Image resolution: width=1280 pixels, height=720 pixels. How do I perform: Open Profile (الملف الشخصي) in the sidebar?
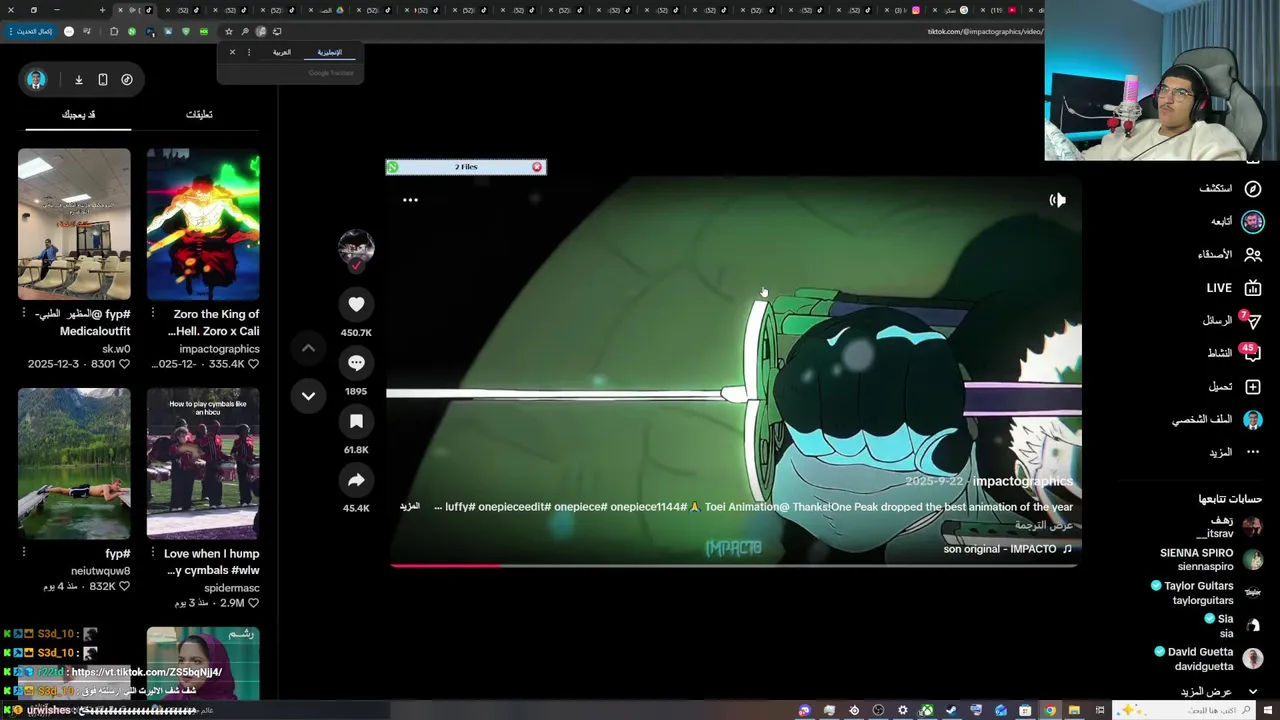pos(1216,420)
